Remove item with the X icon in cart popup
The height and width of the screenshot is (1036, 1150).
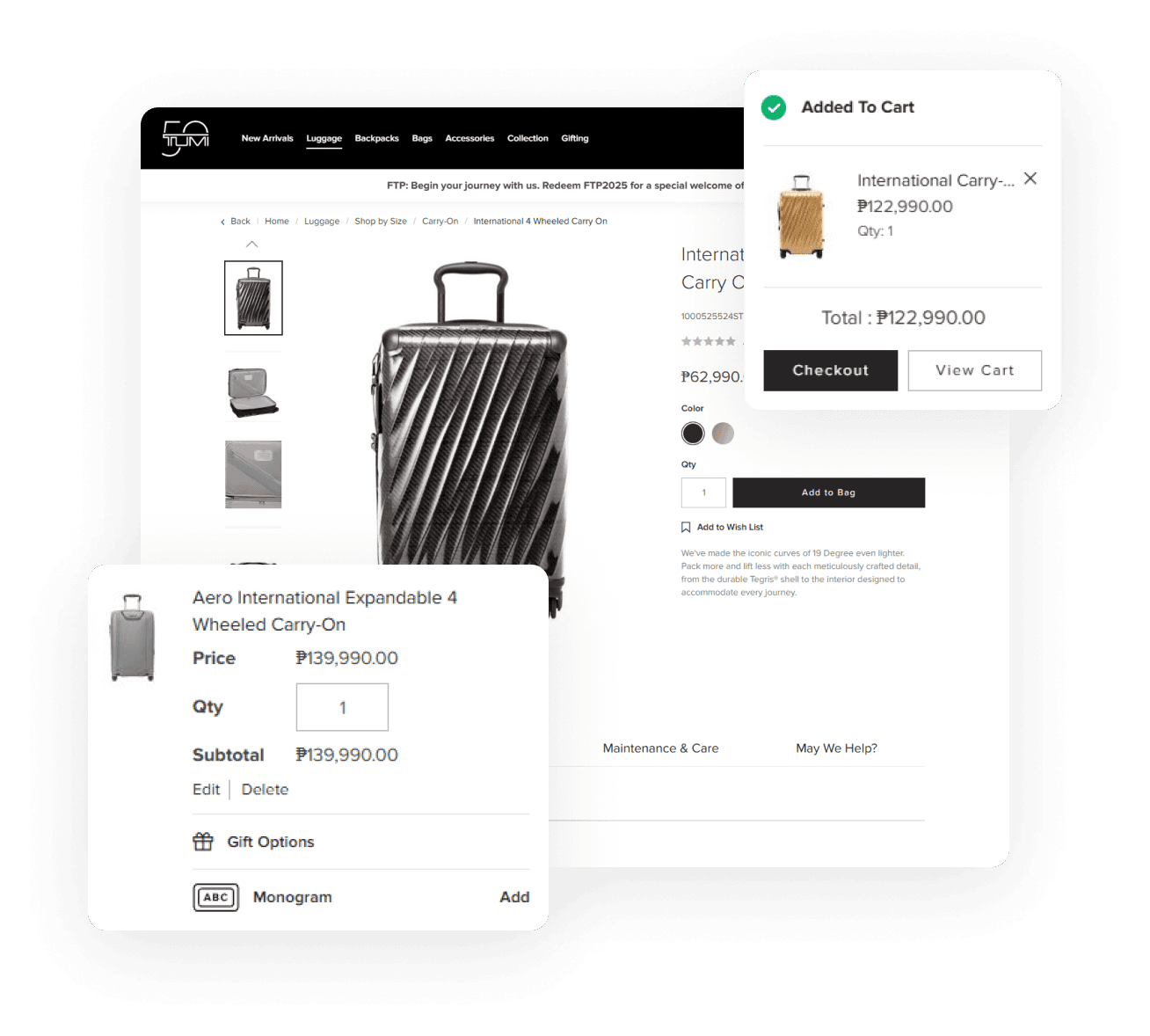[1030, 179]
